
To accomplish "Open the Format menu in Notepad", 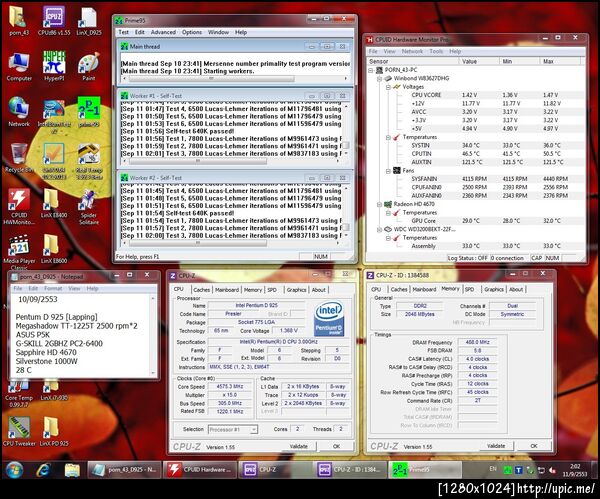I will point(53,289).
